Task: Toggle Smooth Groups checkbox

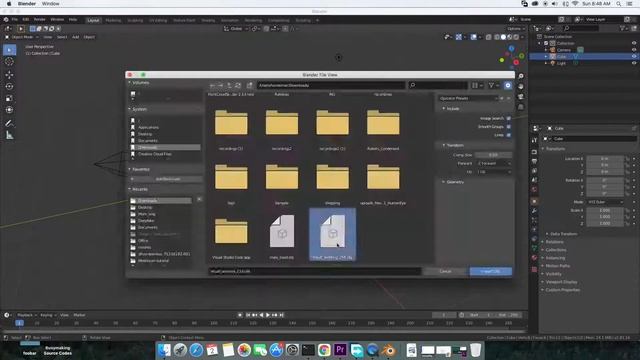Action: point(509,127)
